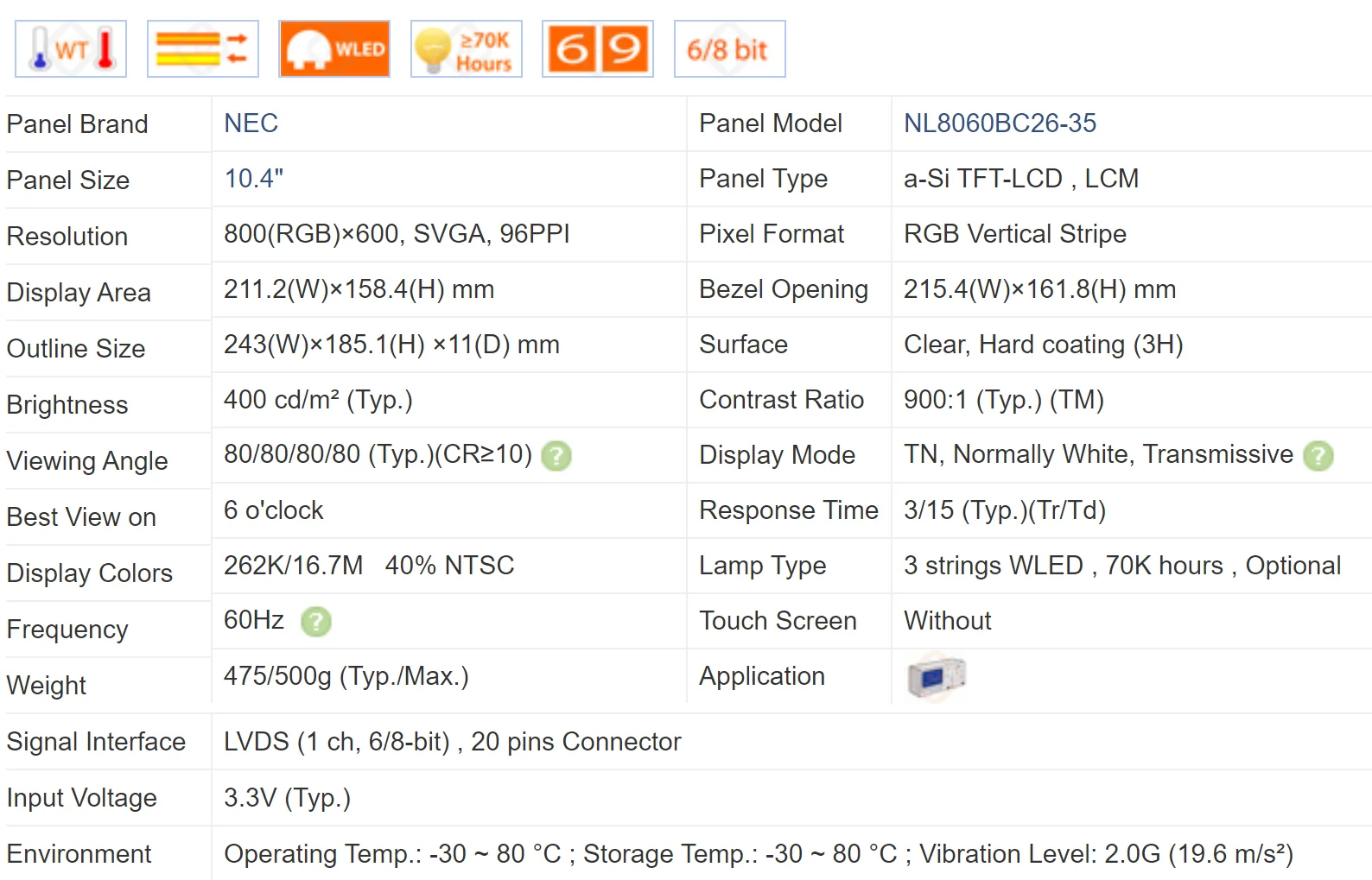
Task: Click the 6/8 bit icon
Action: click(730, 49)
